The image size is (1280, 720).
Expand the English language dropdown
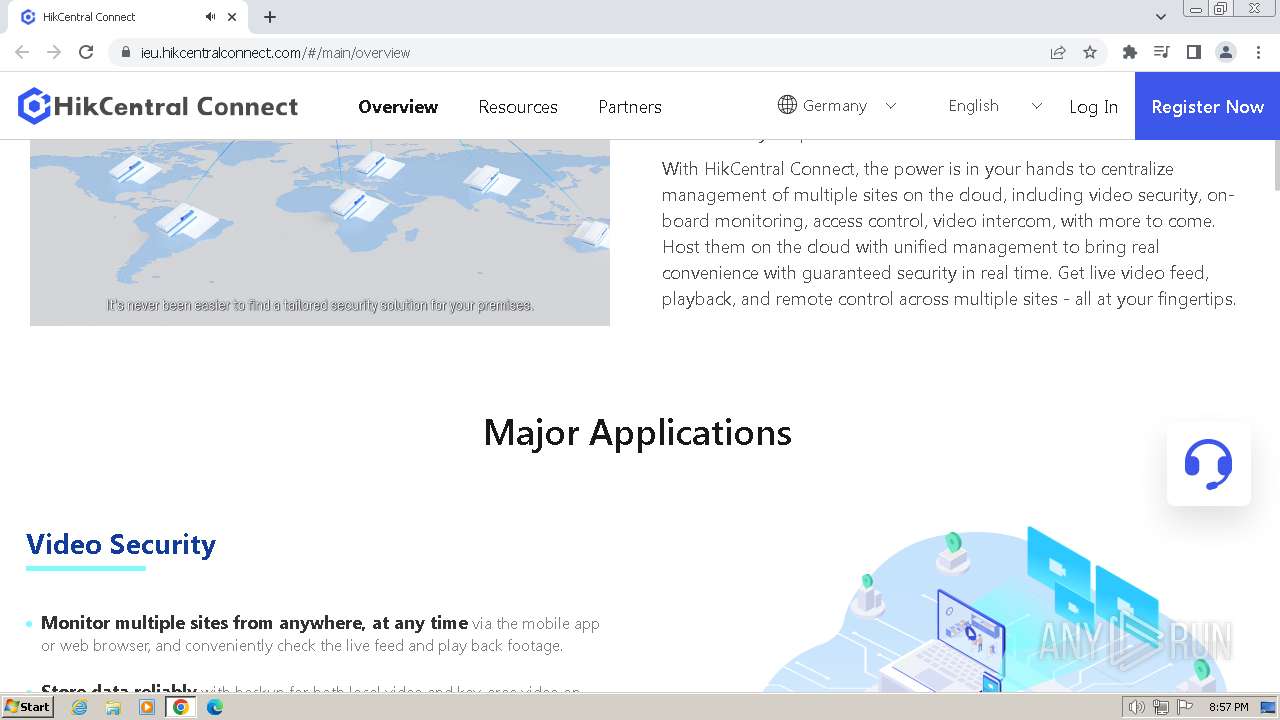click(x=1036, y=106)
